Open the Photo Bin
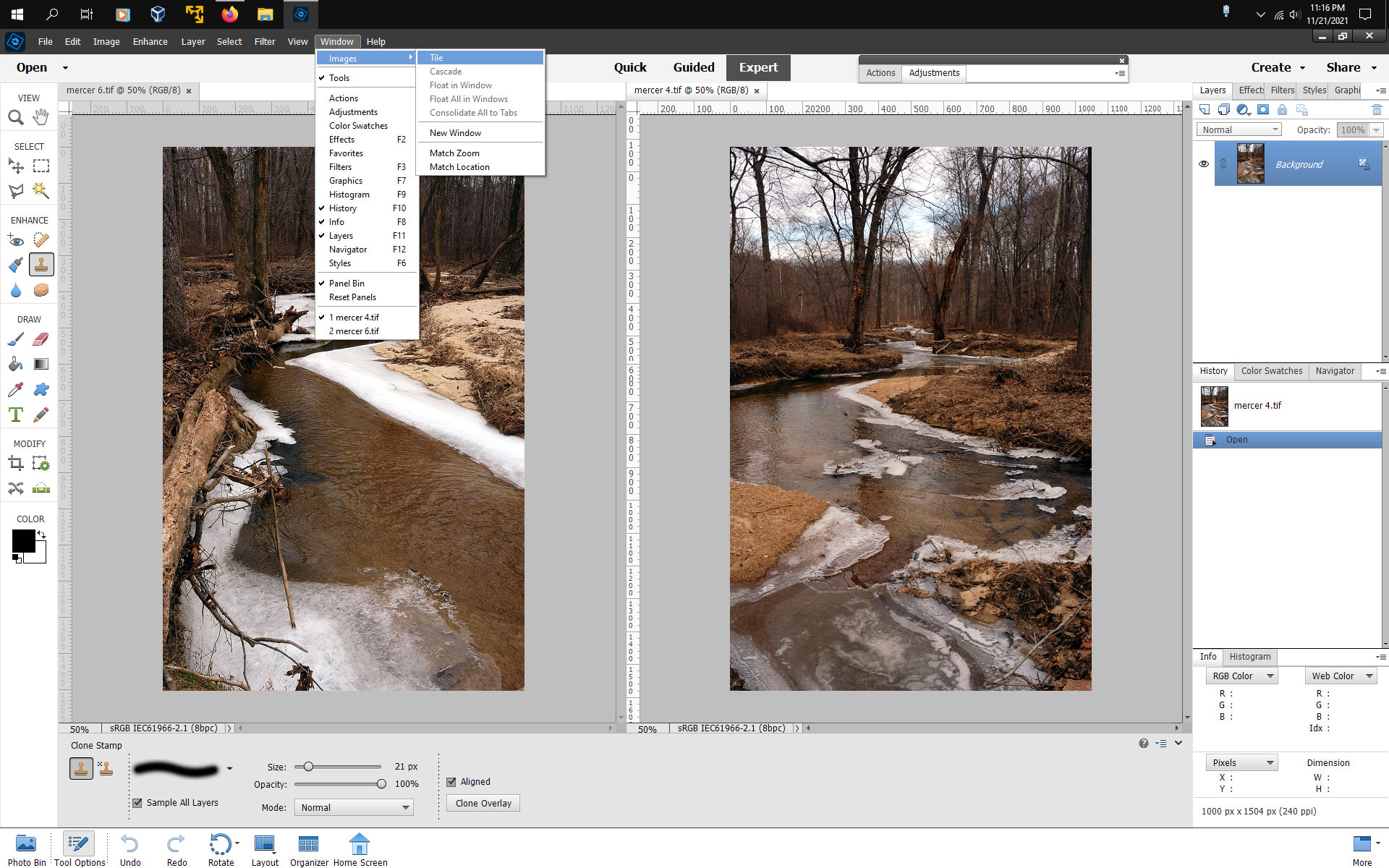This screenshot has width=1389, height=868. pos(27,846)
